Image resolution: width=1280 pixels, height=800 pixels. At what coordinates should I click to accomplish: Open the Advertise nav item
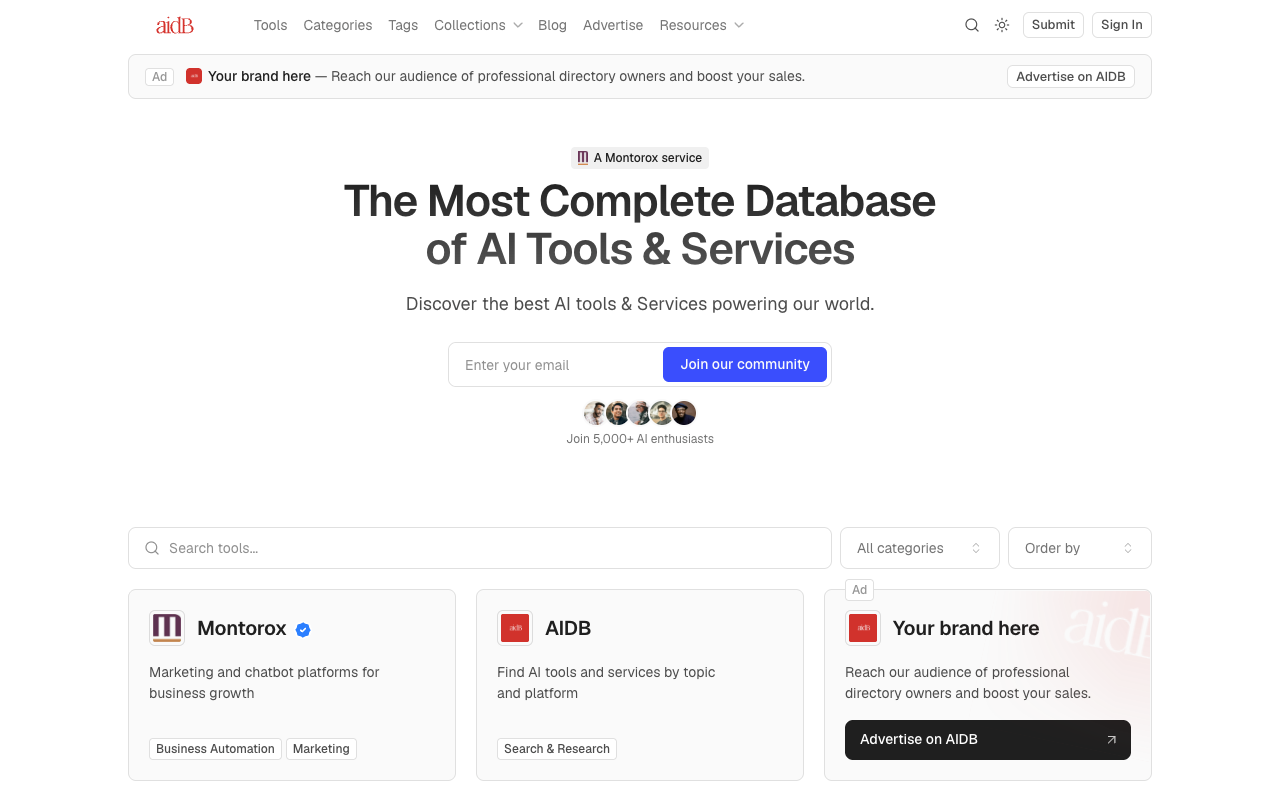(613, 25)
